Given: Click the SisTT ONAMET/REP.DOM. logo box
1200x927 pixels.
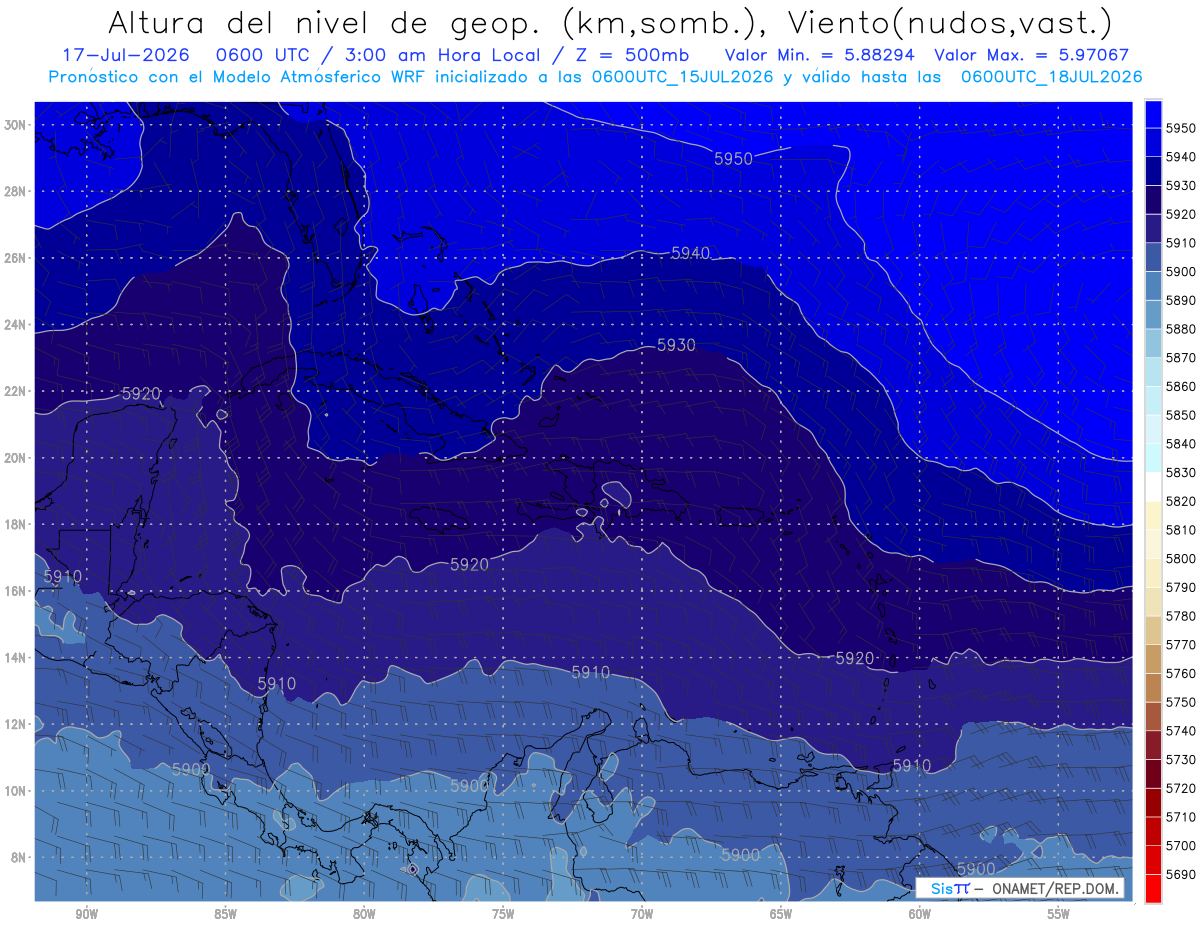Looking at the screenshot, I should pos(1020,888).
